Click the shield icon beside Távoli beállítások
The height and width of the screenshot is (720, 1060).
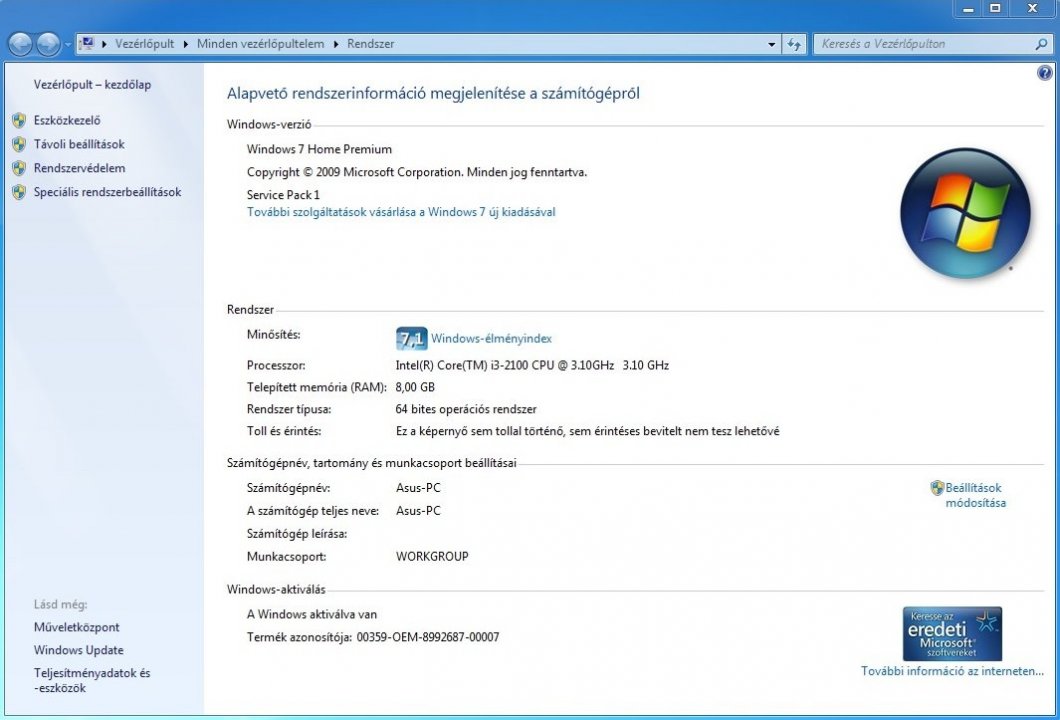(19, 144)
